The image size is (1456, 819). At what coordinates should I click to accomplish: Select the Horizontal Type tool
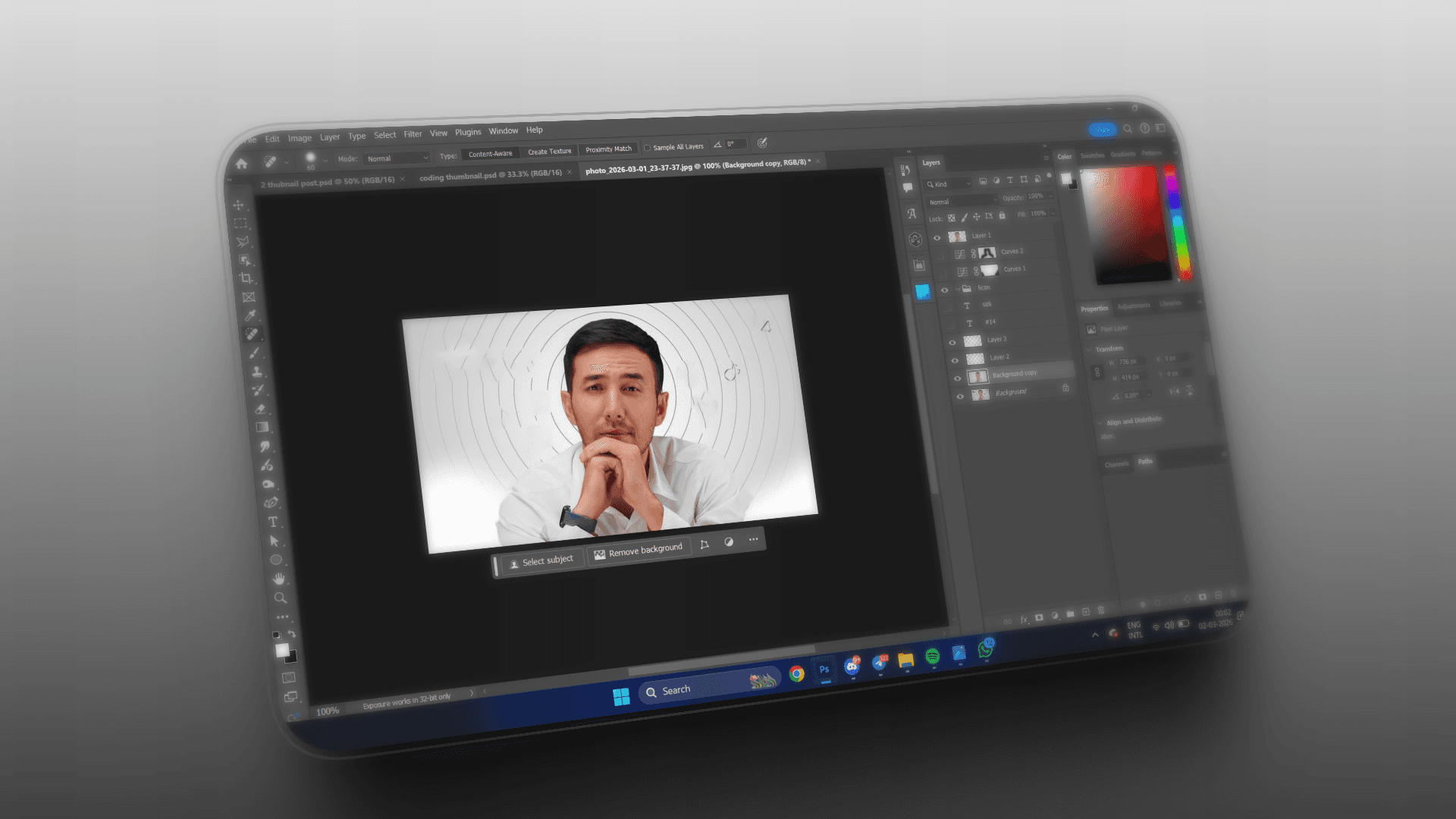tap(273, 522)
